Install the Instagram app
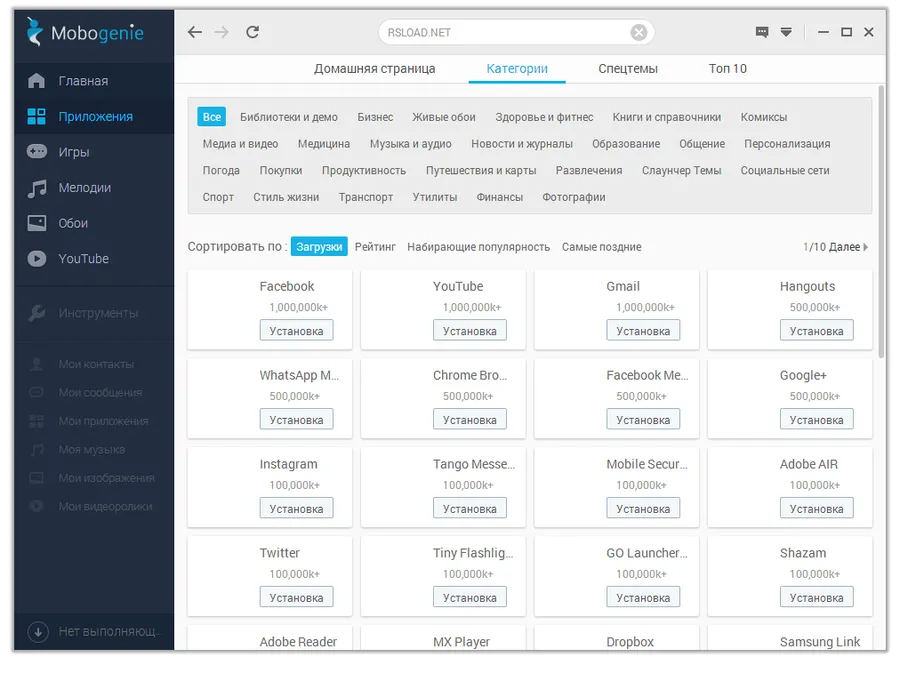The image size is (900, 673). click(x=296, y=508)
